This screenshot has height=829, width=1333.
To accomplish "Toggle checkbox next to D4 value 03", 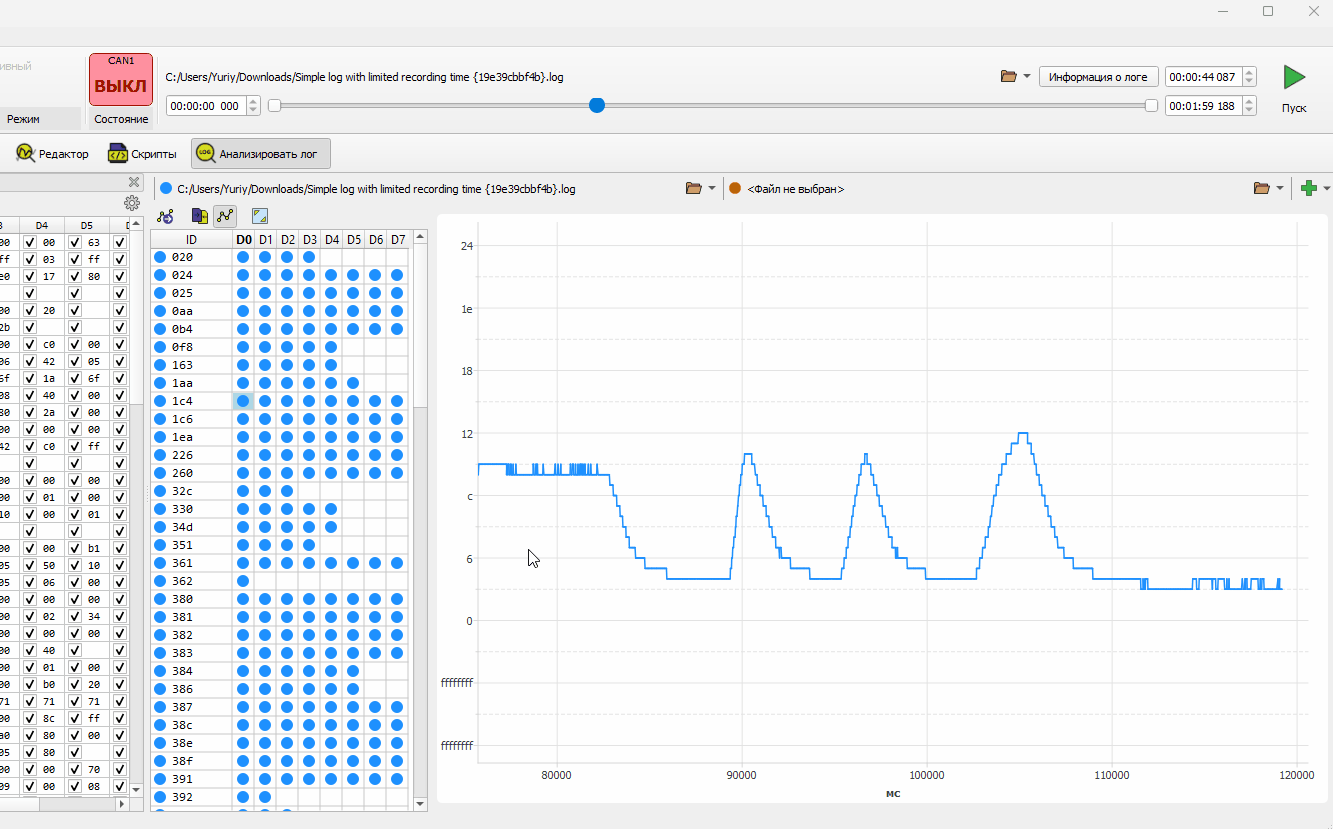I will (x=30, y=259).
